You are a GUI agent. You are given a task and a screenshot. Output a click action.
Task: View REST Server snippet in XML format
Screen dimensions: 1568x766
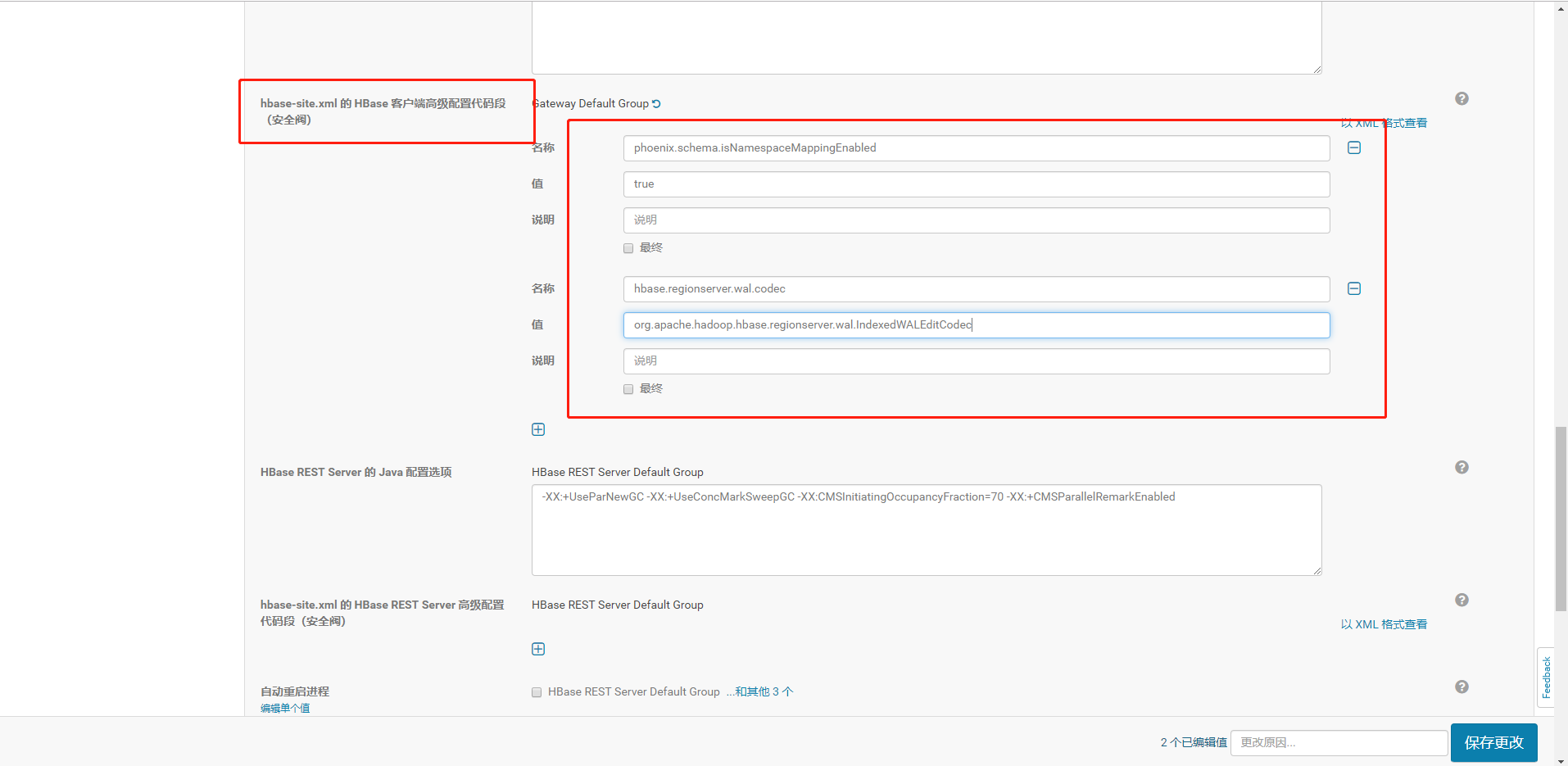(x=1384, y=624)
